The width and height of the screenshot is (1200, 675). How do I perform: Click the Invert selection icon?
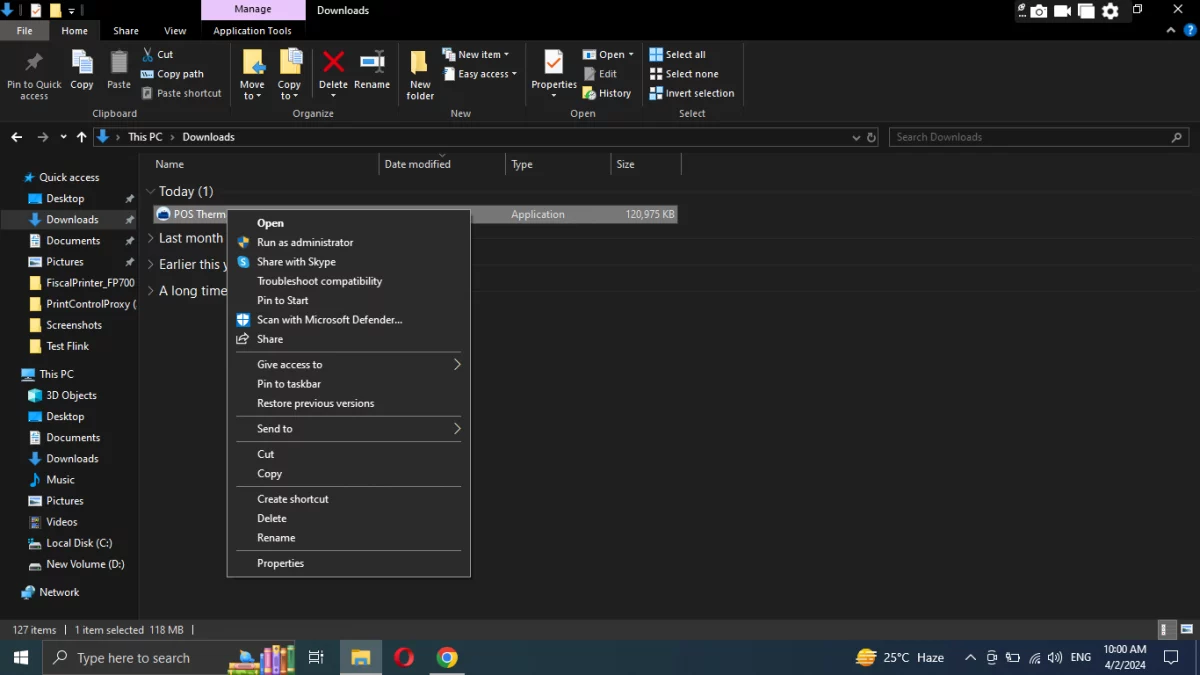pyautogui.click(x=693, y=93)
